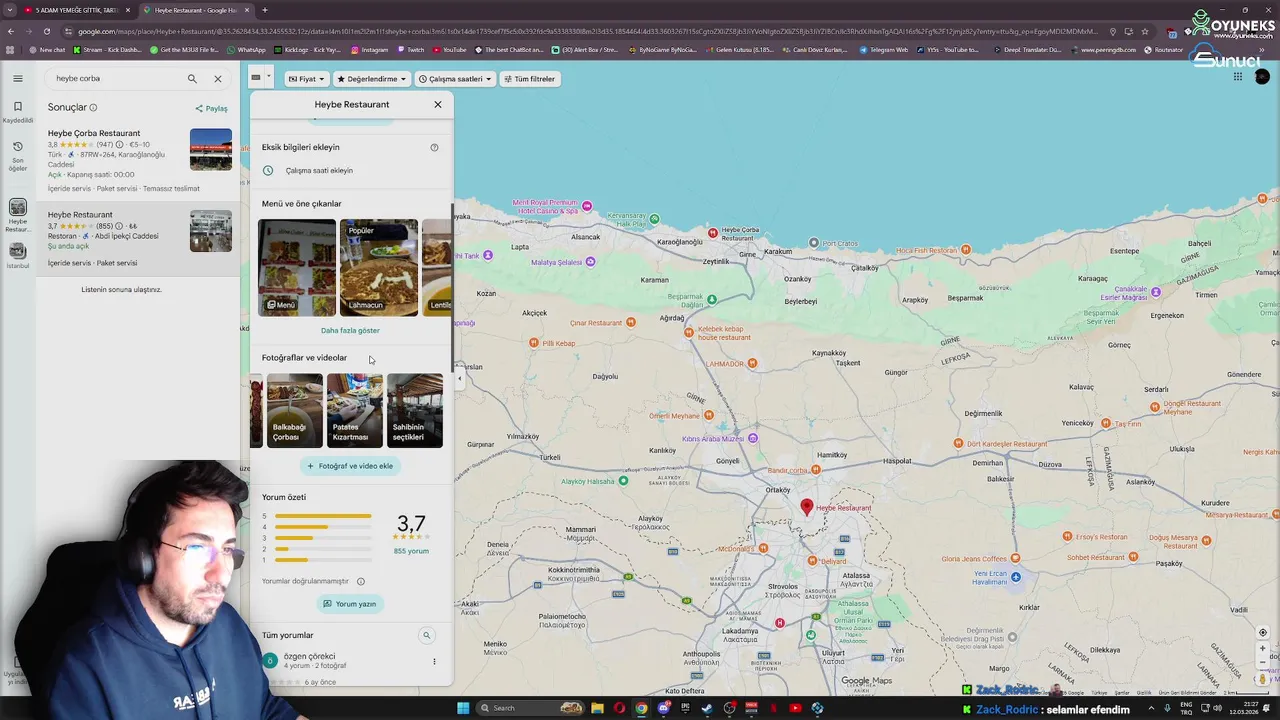Open Tüm filtreler all filters

[529, 79]
